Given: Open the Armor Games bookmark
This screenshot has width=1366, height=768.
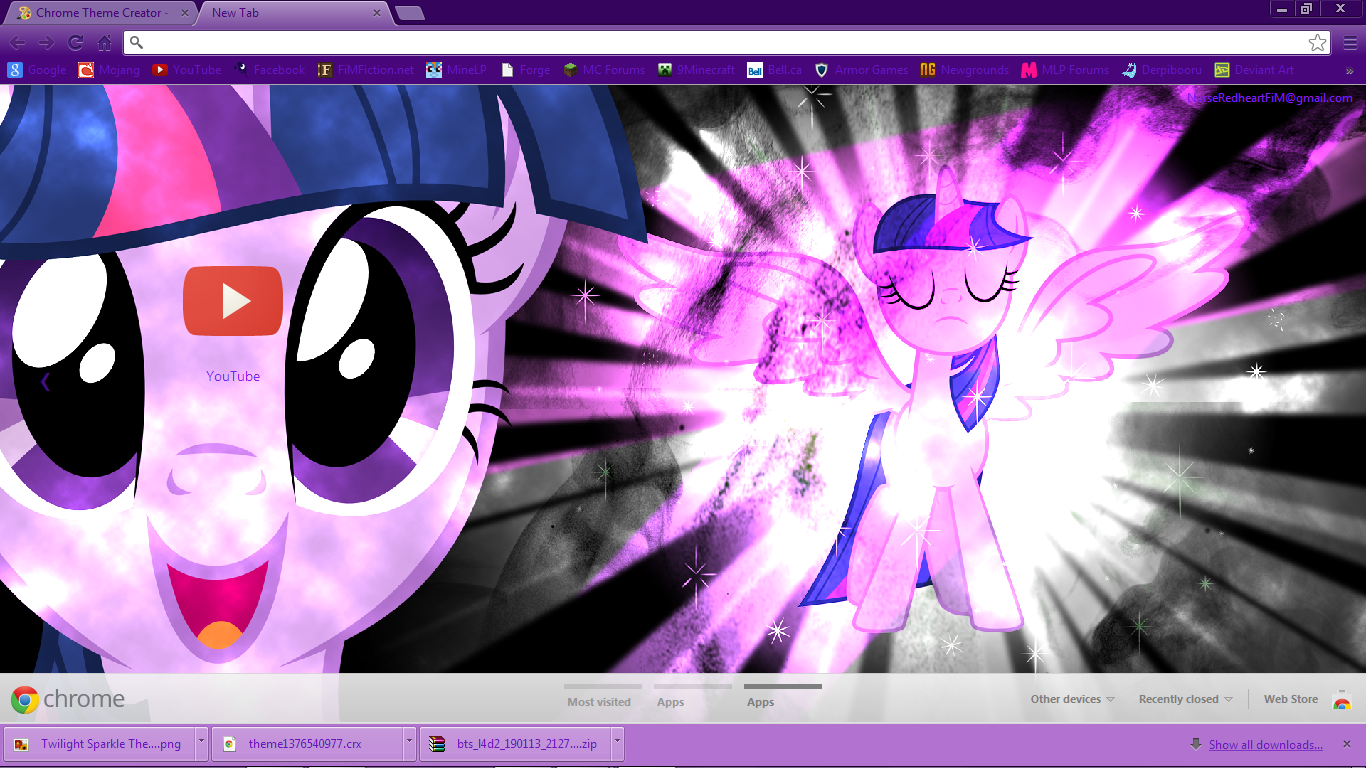Looking at the screenshot, I should (x=862, y=70).
